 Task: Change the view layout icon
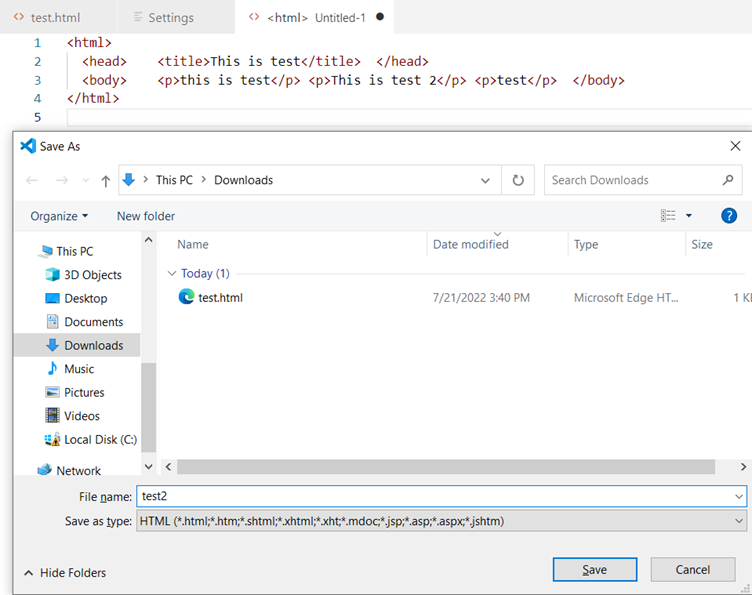click(x=668, y=216)
